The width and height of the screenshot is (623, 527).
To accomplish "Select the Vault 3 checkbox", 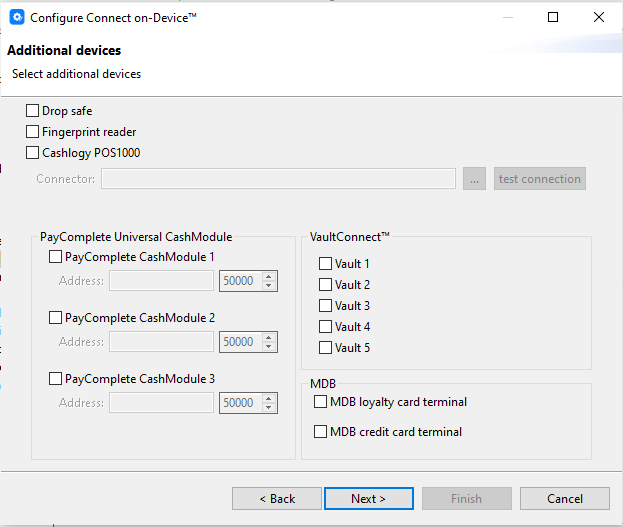I will point(325,306).
